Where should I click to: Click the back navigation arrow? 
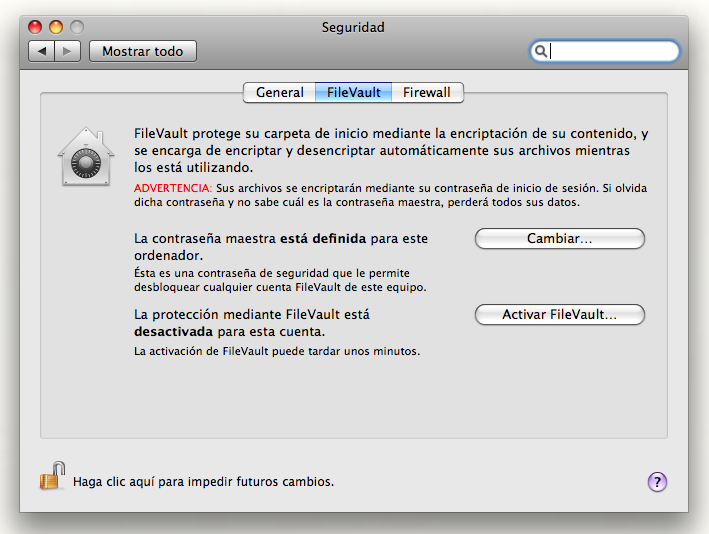click(x=42, y=51)
